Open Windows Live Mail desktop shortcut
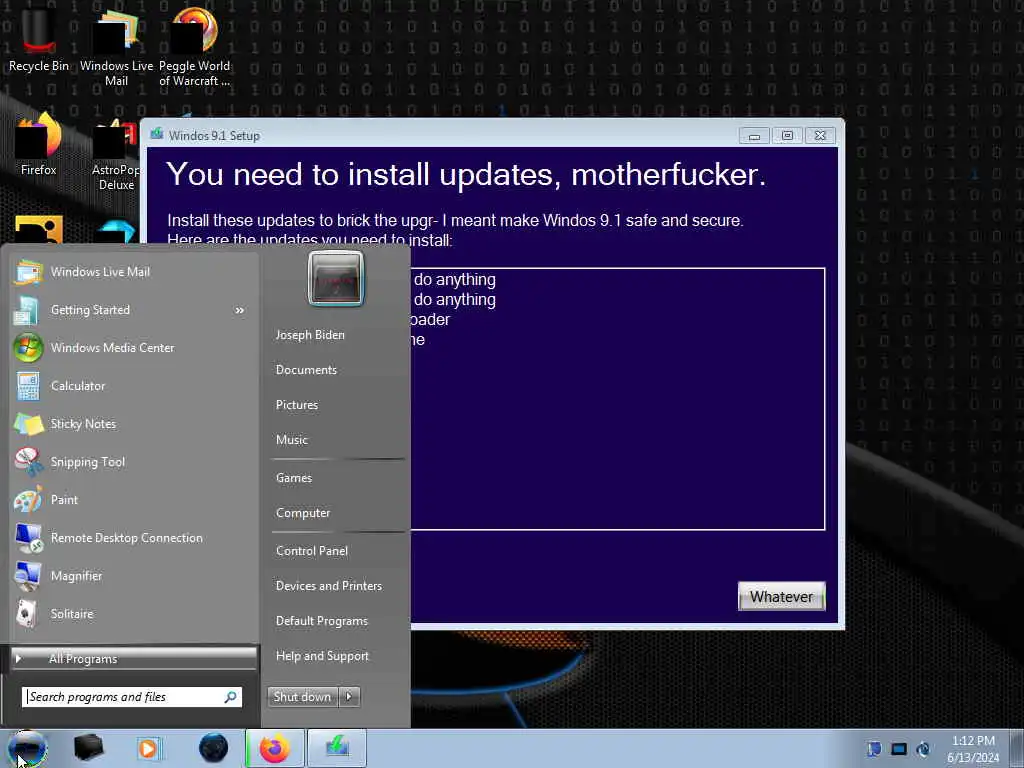The width and height of the screenshot is (1024, 768). coord(116,46)
